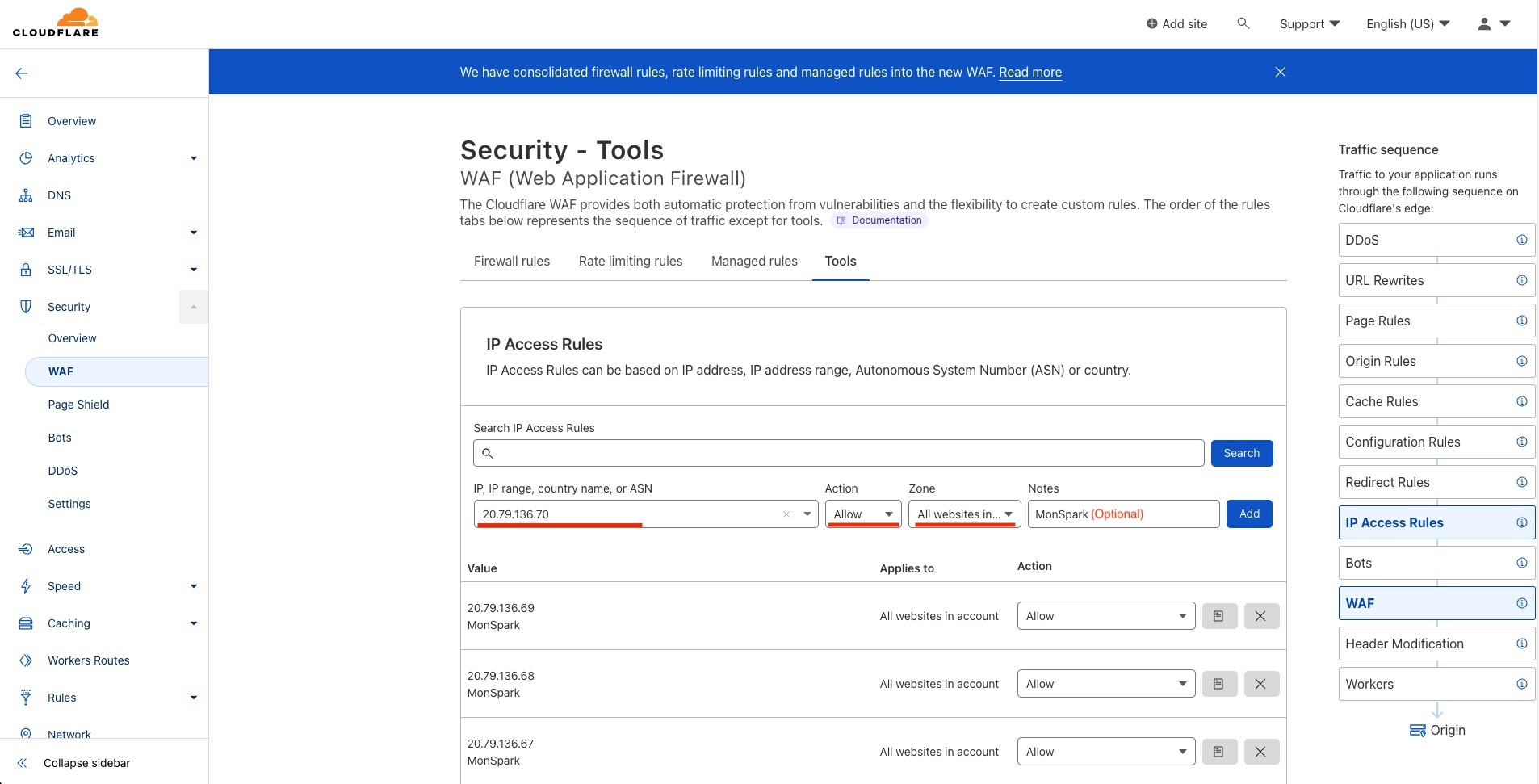Change action dropdown for 20.79.136.69
Image resolution: width=1539 pixels, height=784 pixels.
pos(1106,616)
